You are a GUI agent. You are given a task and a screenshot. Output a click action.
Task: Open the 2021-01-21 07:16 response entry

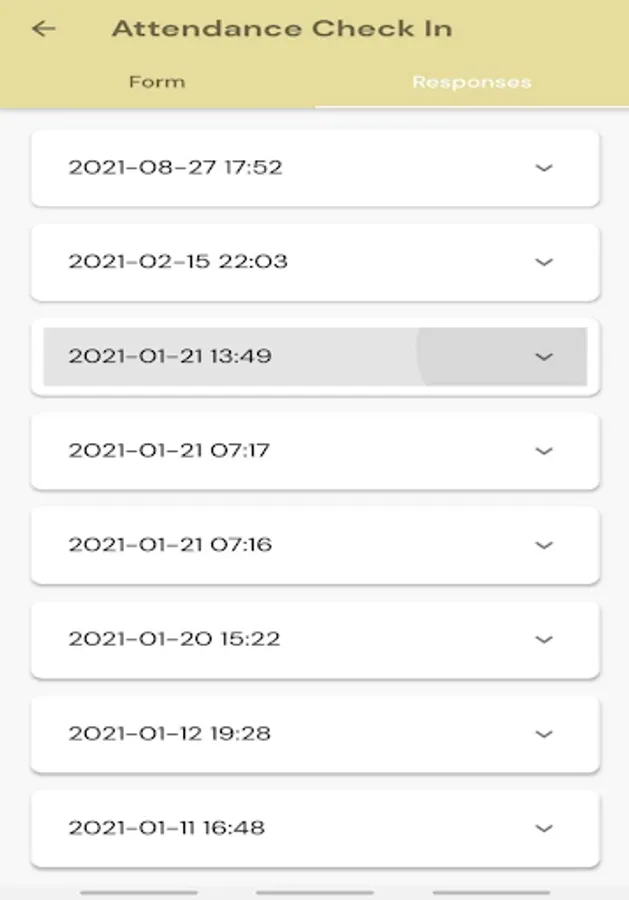(x=315, y=545)
